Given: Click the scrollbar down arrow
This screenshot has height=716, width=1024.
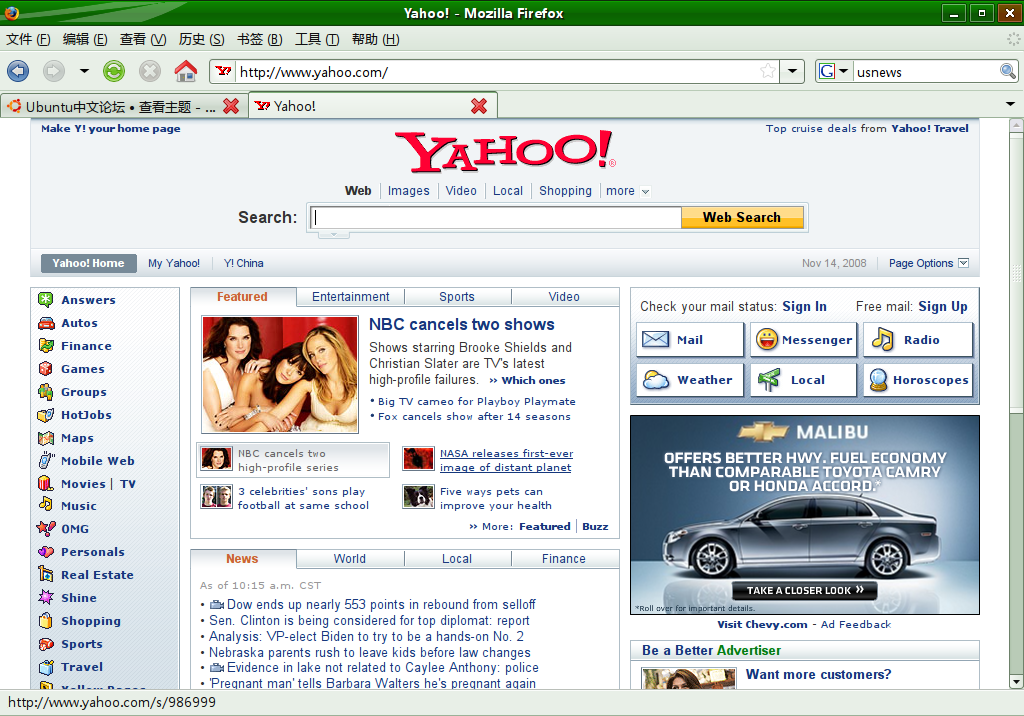Looking at the screenshot, I should (x=1016, y=681).
